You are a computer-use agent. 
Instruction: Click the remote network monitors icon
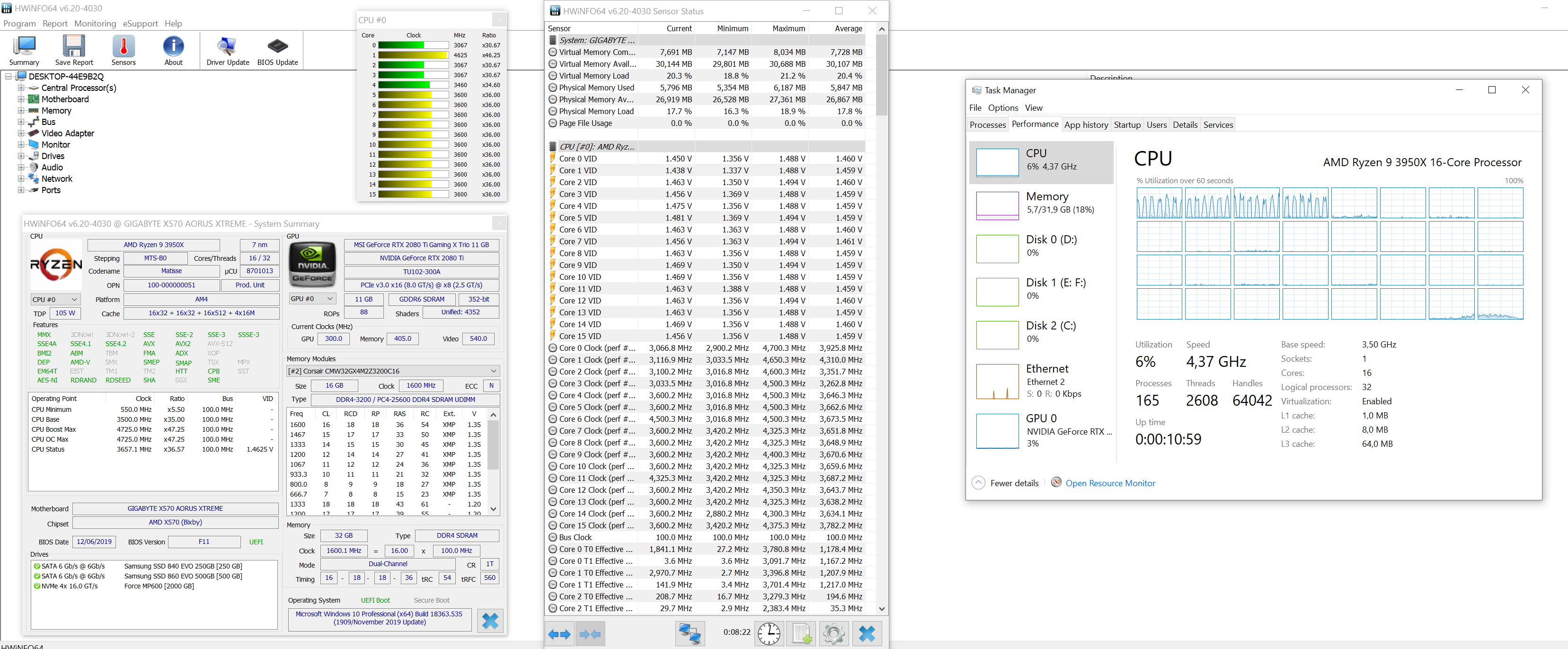tap(690, 634)
